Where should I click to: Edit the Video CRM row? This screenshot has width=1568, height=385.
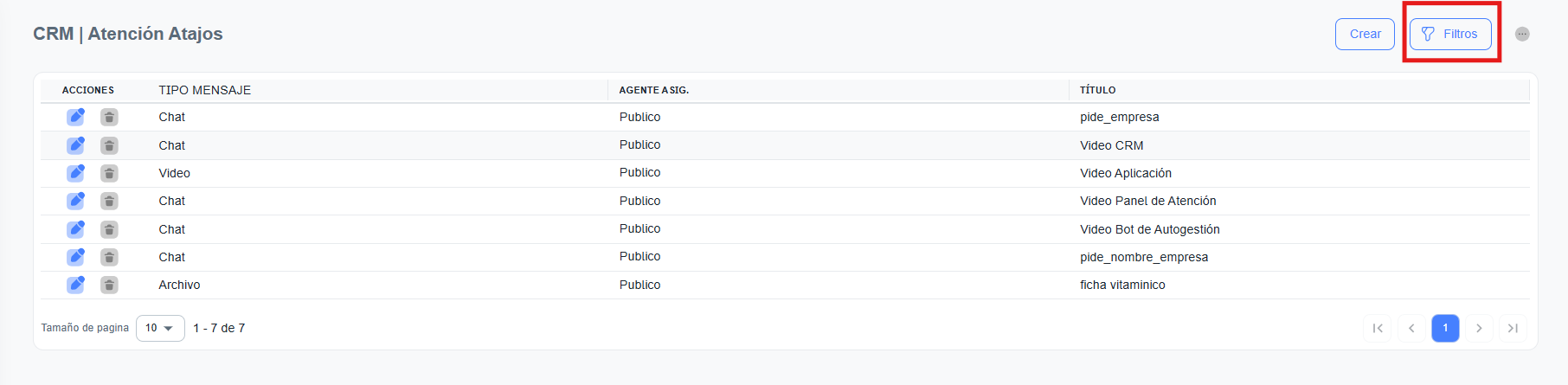pyautogui.click(x=76, y=145)
